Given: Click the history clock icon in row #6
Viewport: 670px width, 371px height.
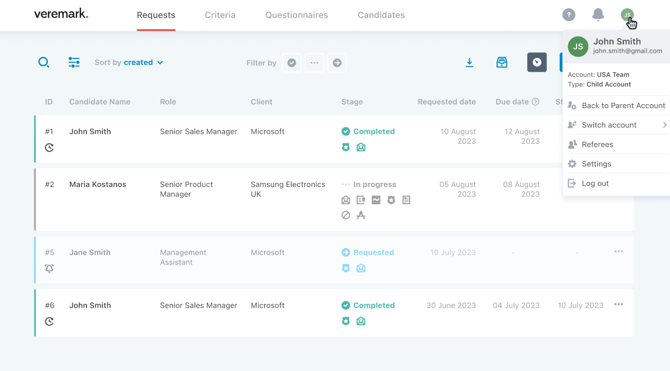Looking at the screenshot, I should [x=49, y=321].
